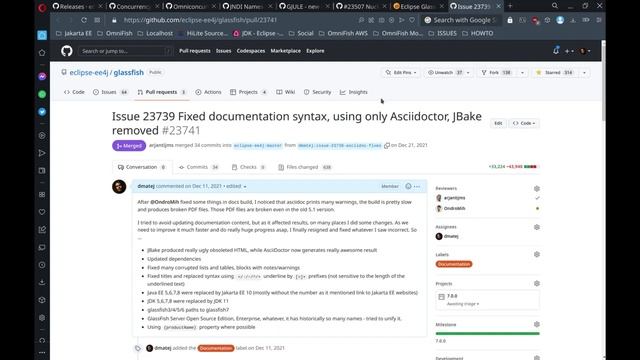The height and width of the screenshot is (360, 640).
Task: Click dmatej's avatar beside the comment
Action: [x=119, y=187]
